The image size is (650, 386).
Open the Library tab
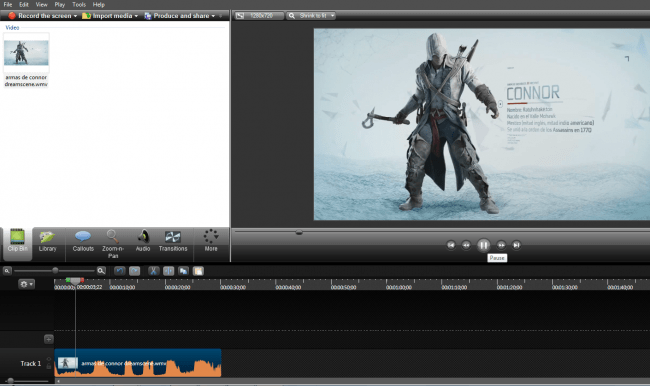coord(47,241)
